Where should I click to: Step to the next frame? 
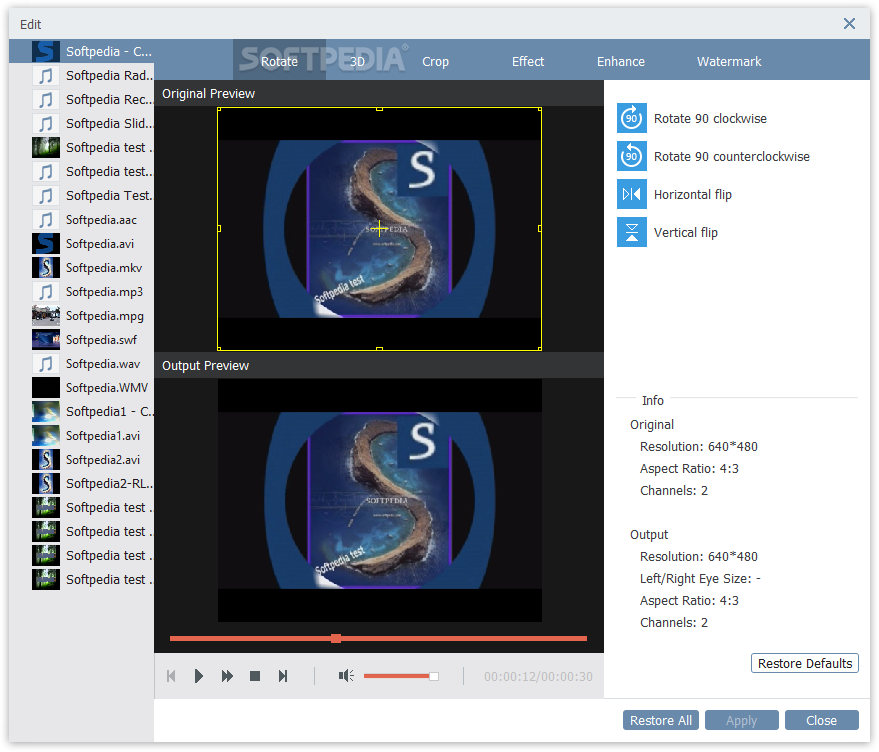[x=283, y=676]
